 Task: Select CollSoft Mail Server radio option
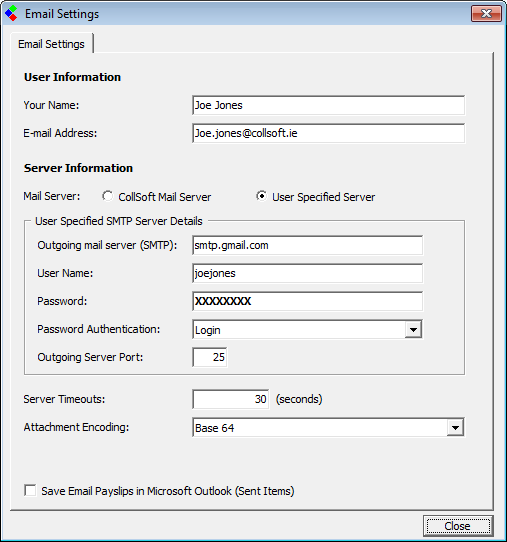107,196
